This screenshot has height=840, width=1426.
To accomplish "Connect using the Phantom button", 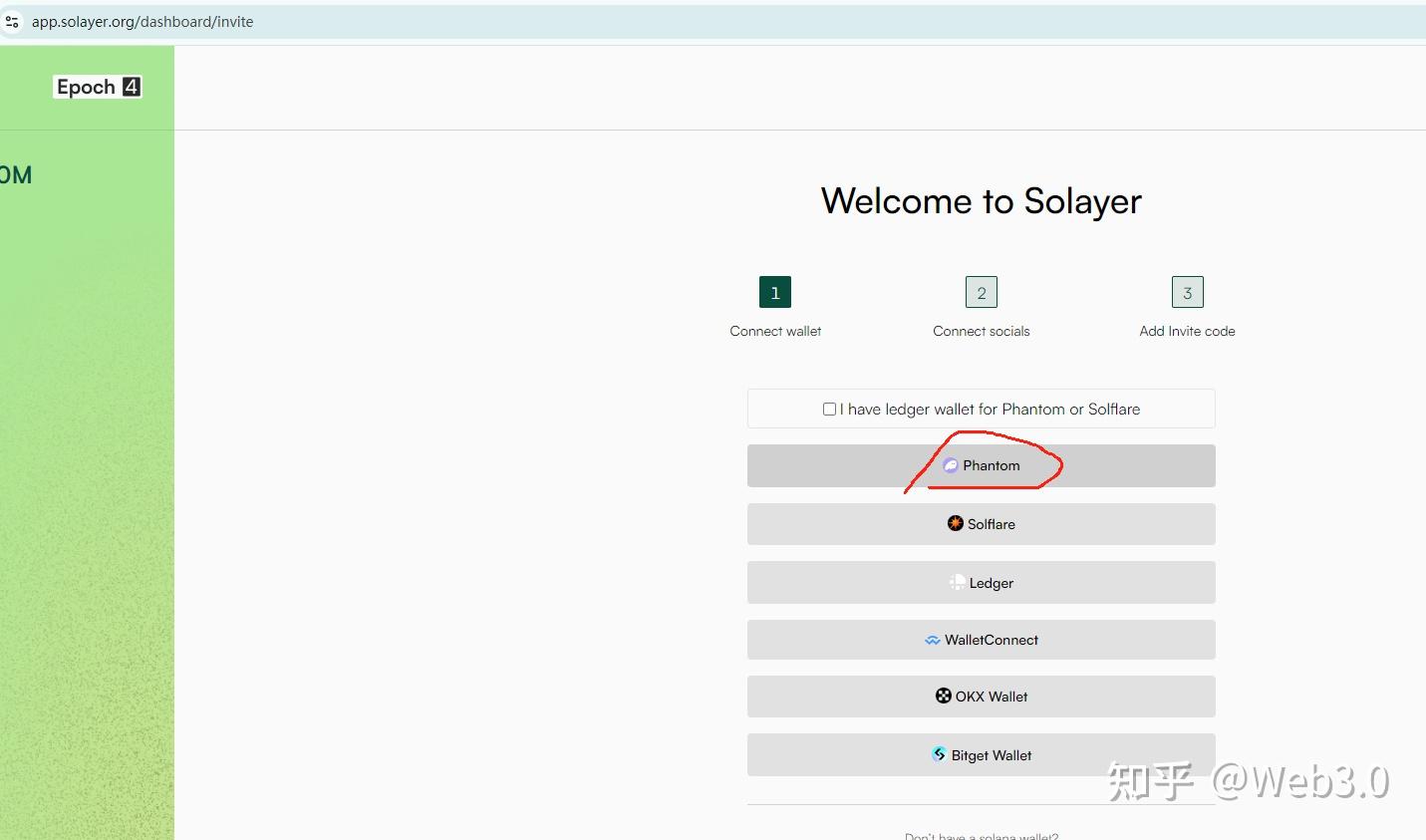I will [981, 465].
